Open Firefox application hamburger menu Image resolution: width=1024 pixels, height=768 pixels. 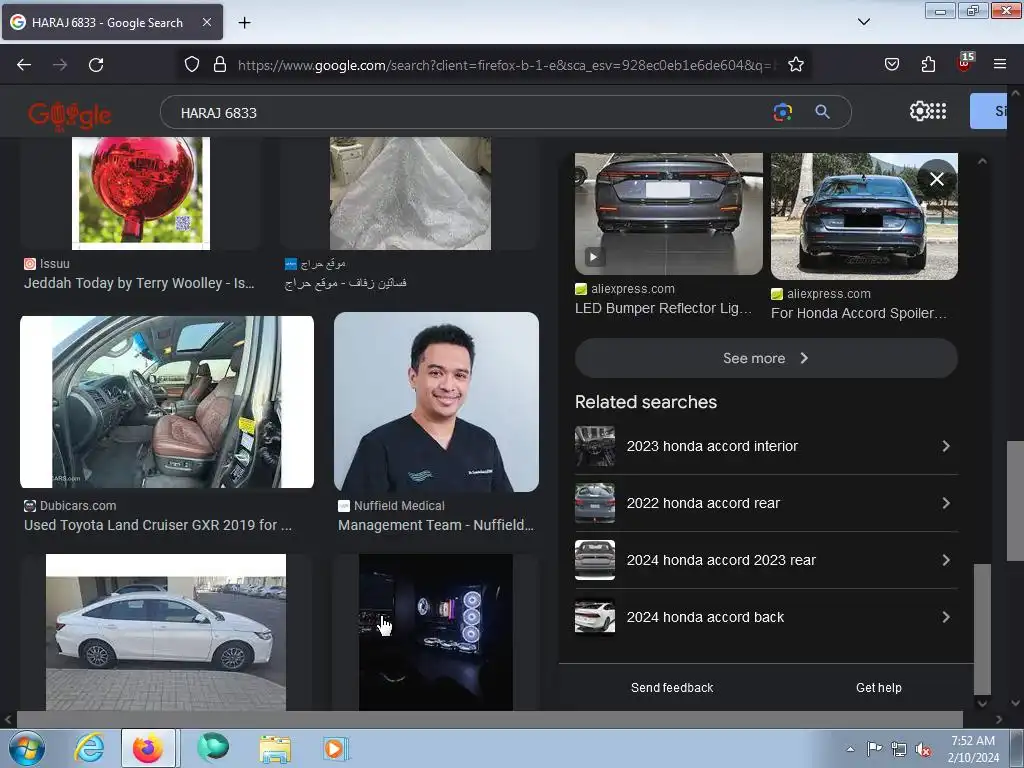(1000, 64)
